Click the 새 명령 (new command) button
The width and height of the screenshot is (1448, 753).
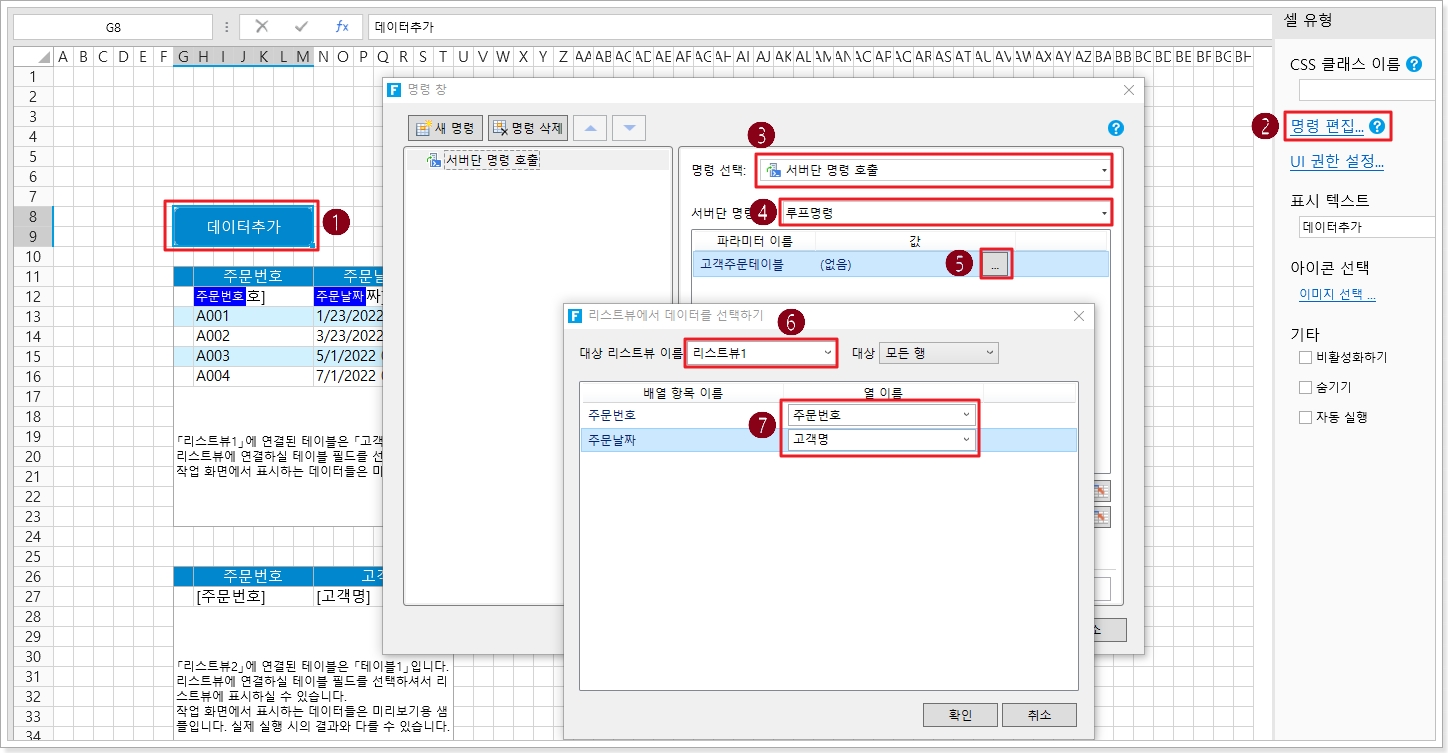[x=445, y=128]
